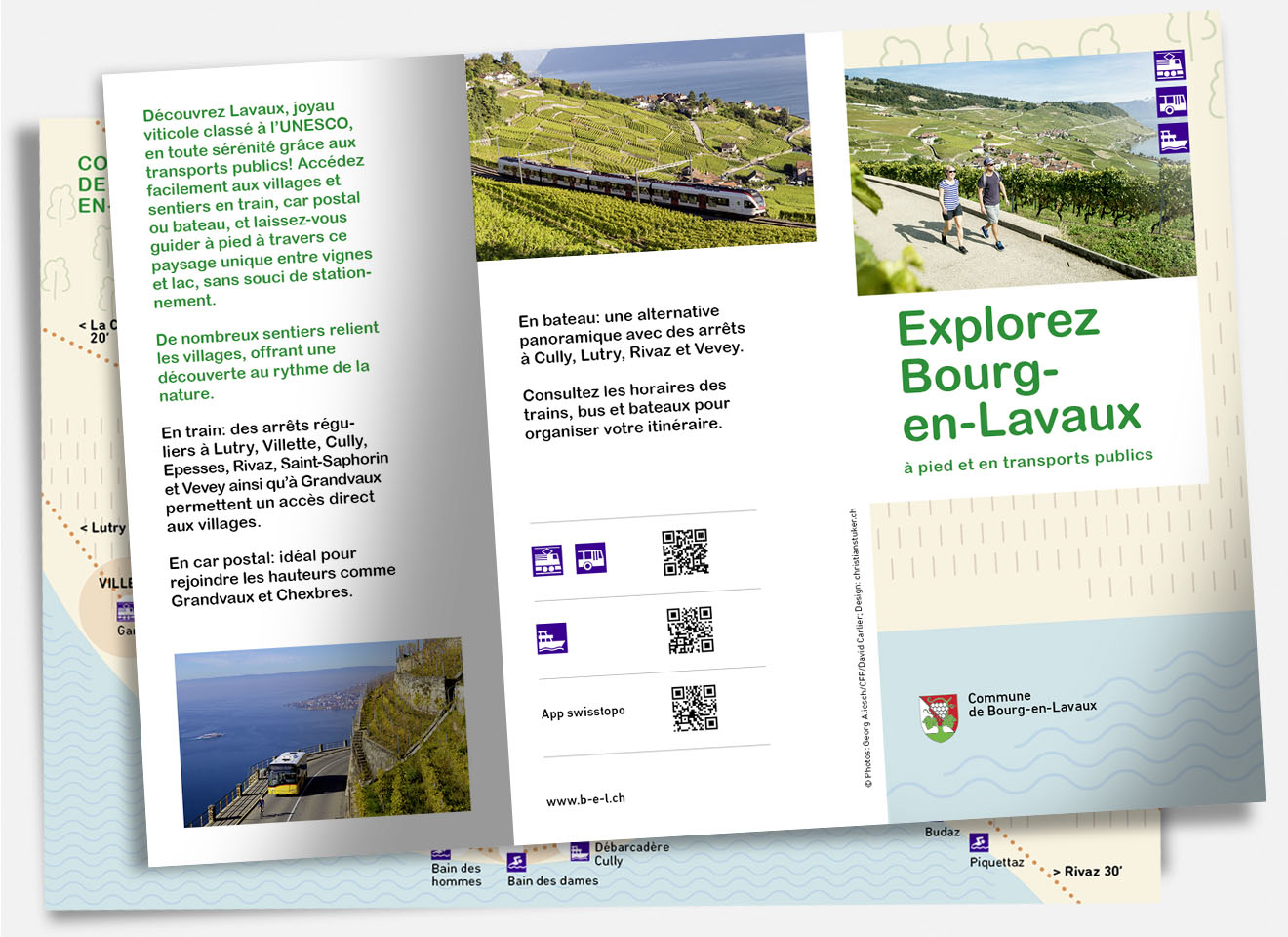Click the train in vineyards photo
1288x937 pixels.
click(x=640, y=147)
